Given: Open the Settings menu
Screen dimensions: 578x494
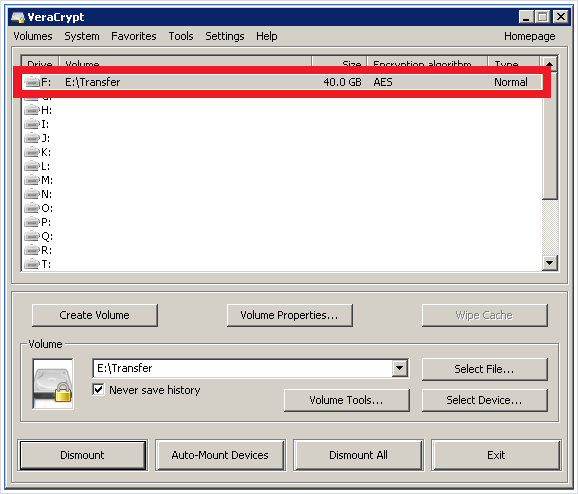Looking at the screenshot, I should tap(225, 36).
